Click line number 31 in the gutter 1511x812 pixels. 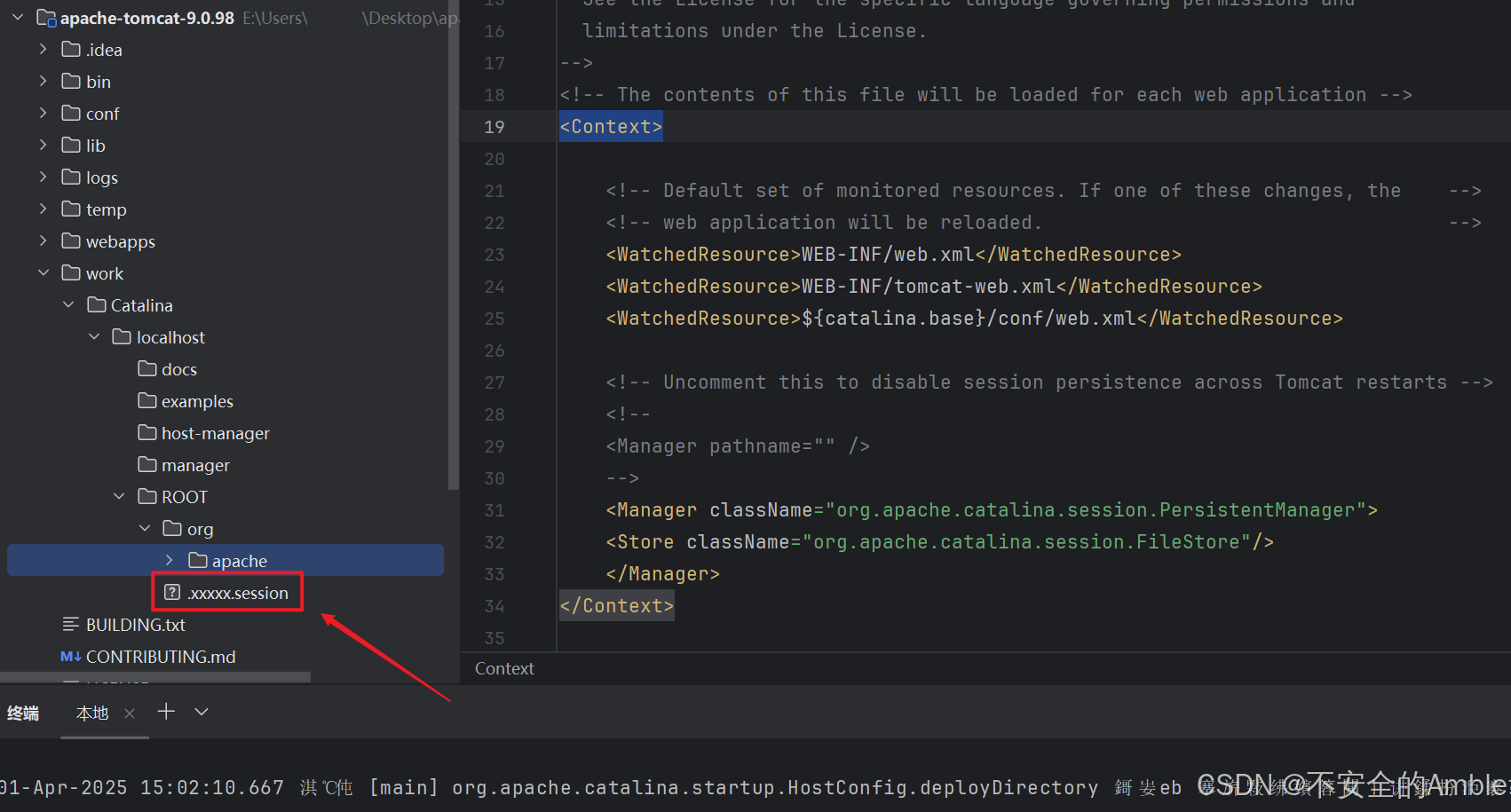coord(494,510)
